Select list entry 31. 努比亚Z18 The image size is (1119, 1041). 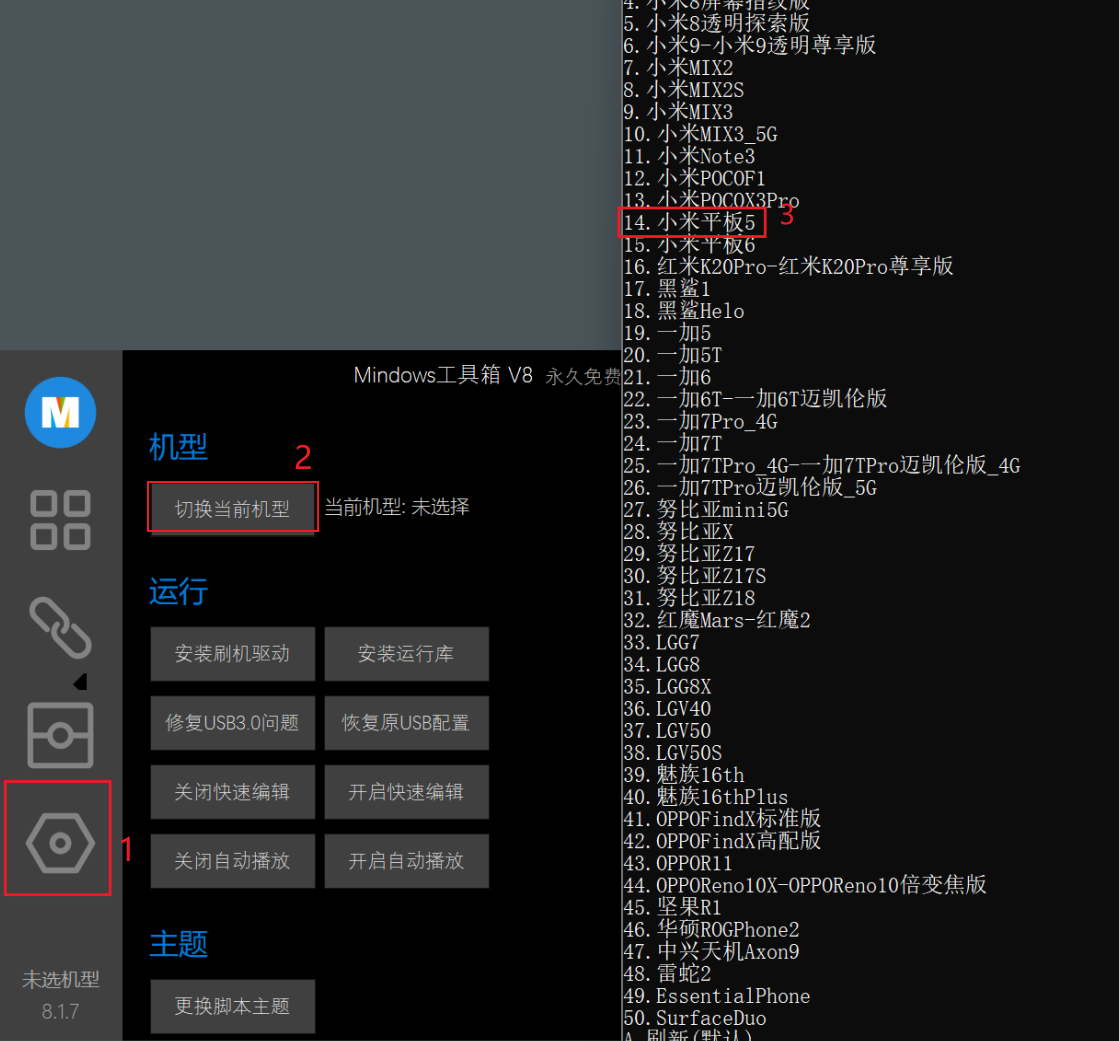(x=689, y=599)
